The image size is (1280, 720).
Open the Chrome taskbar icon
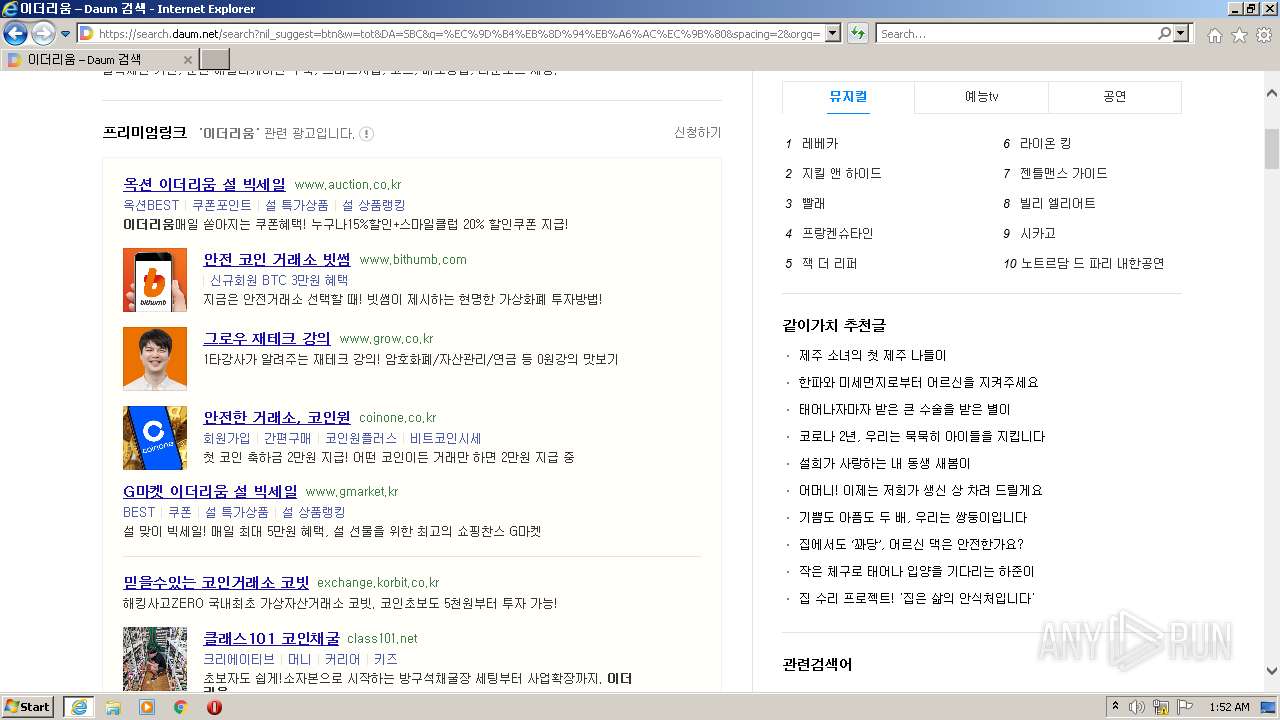(180, 707)
